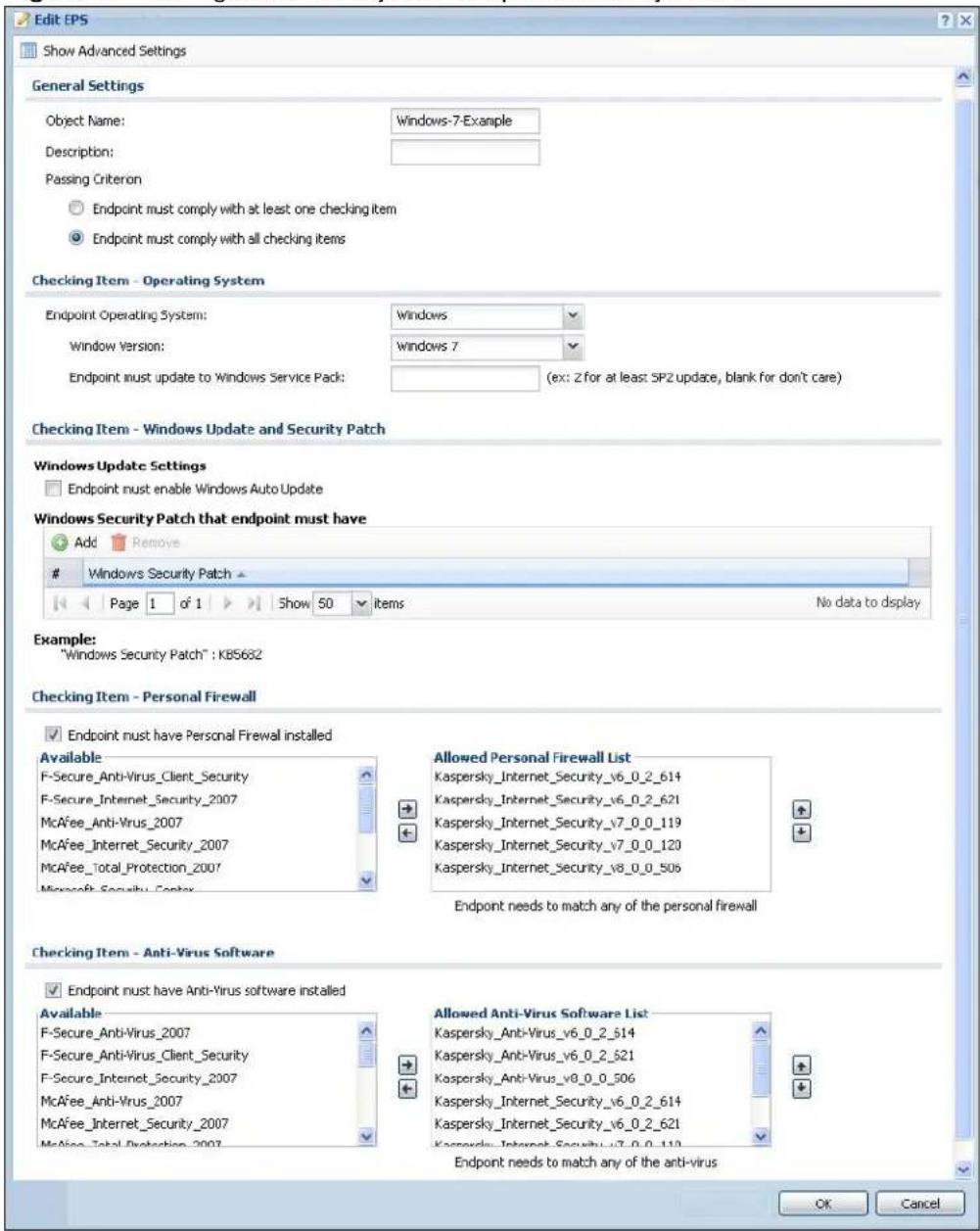Select F-Secure_Anti-Virus_Client_Security in firewall Available list
The image size is (980, 1231).
tap(144, 777)
